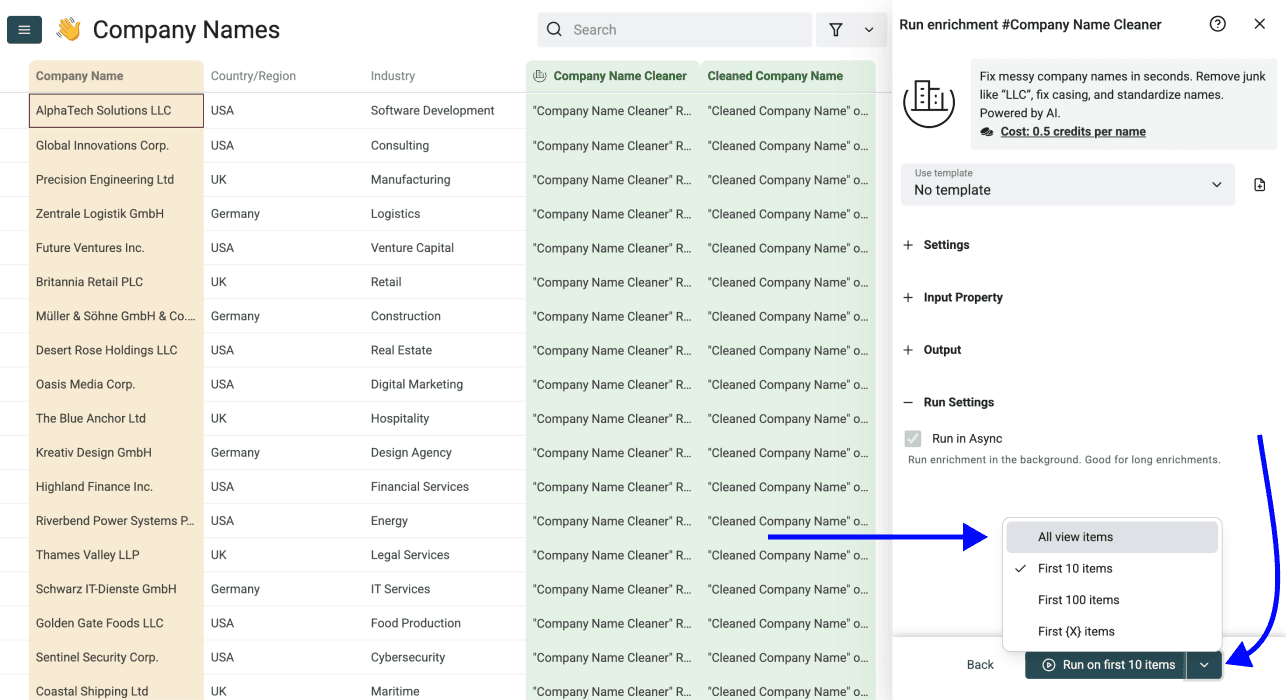
Task: Enable the Run in Async checkbox
Action: (x=913, y=438)
